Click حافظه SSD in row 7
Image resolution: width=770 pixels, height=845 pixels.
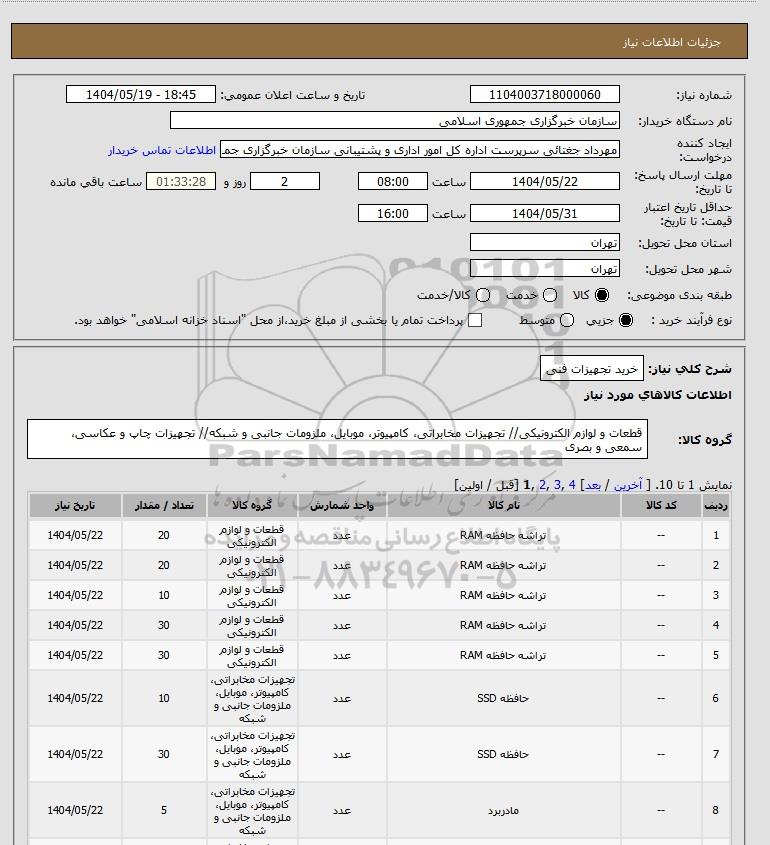(503, 754)
